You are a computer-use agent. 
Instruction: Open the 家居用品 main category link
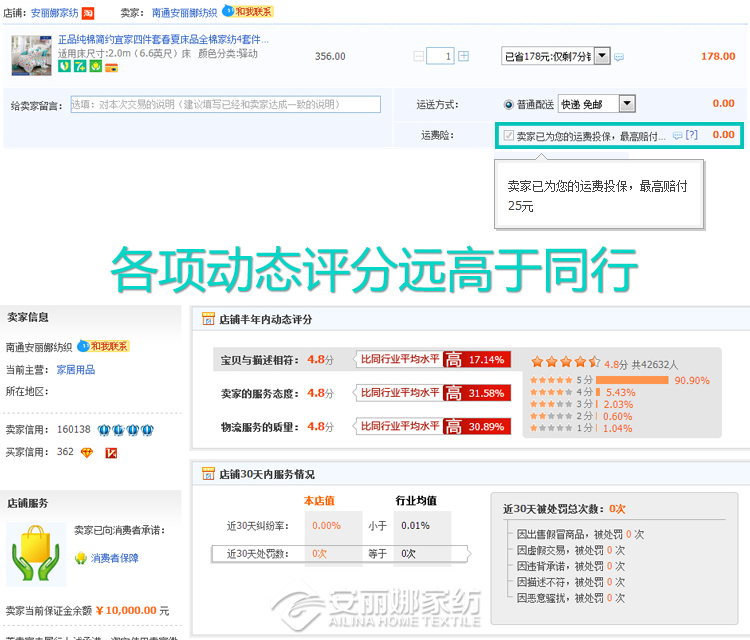(x=76, y=370)
